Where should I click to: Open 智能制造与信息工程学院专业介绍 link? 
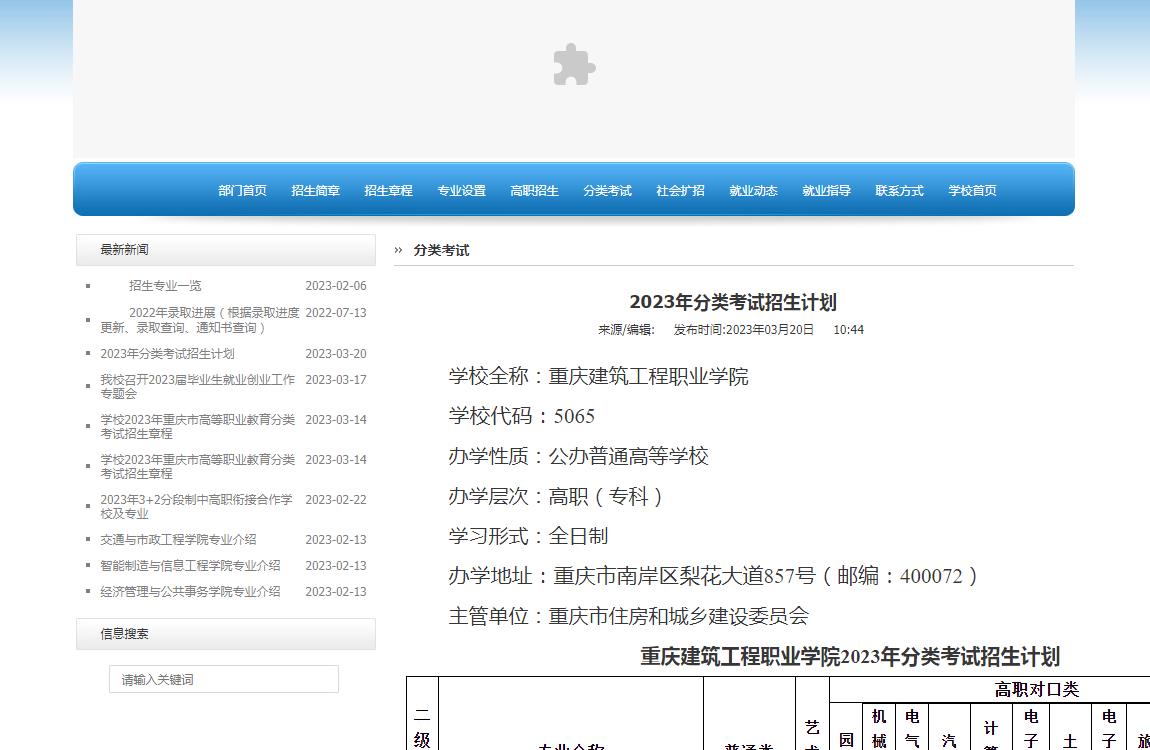pos(190,565)
